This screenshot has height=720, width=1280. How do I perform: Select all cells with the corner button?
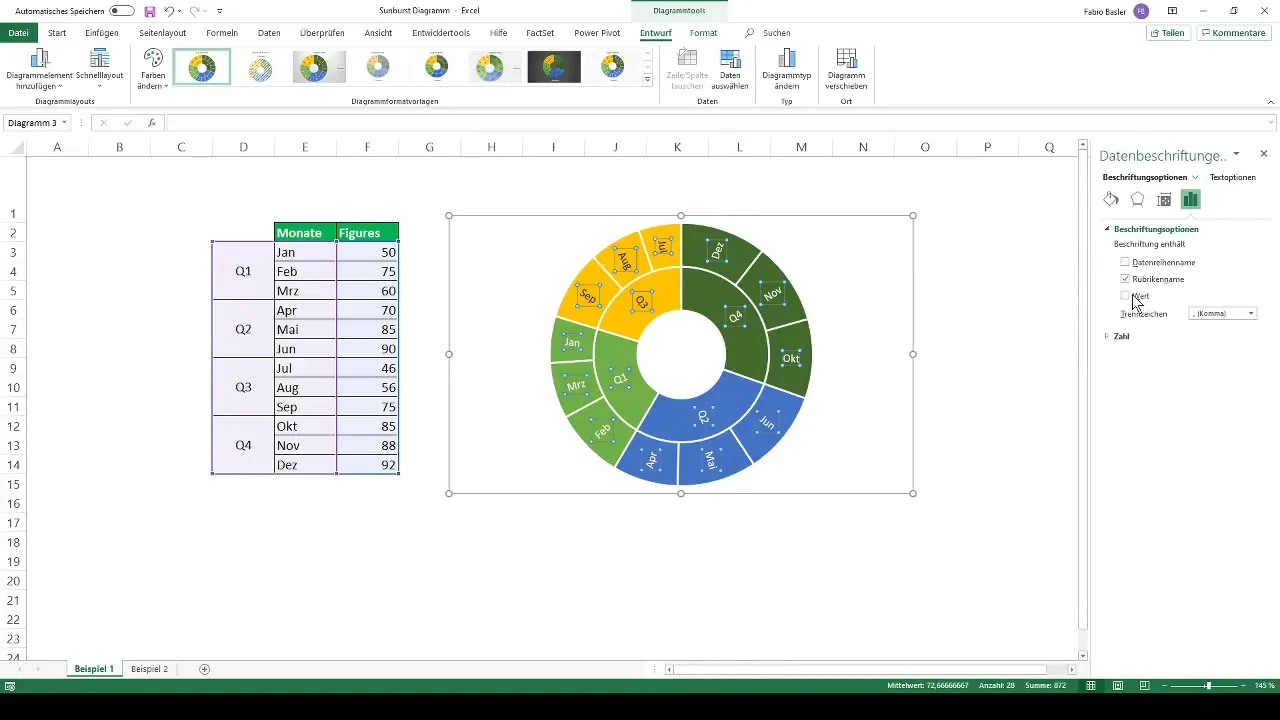click(x=13, y=148)
